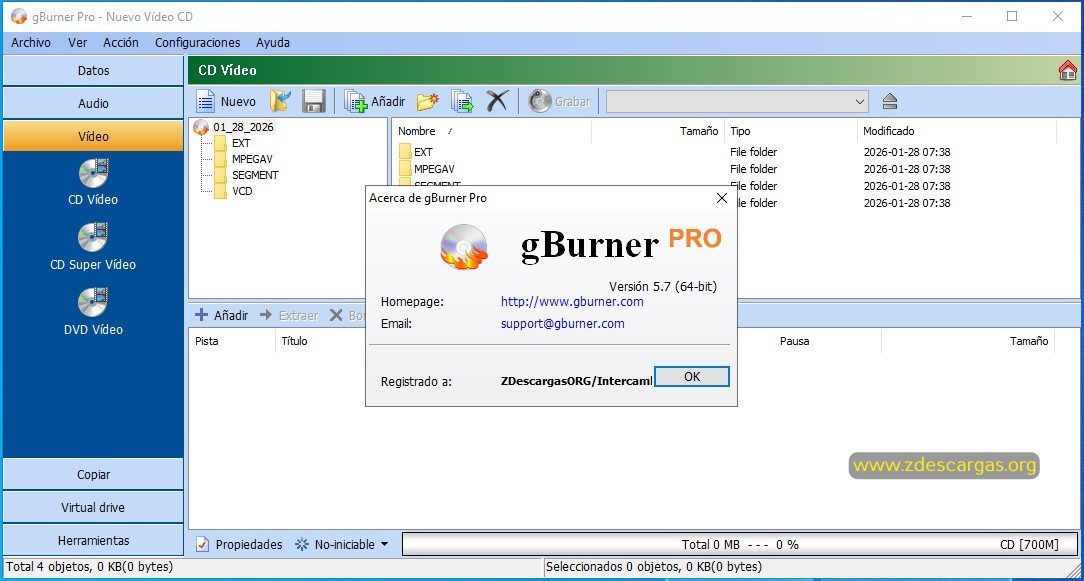
Task: Select the CD Vídeo disc icon in sidebar
Action: pyautogui.click(x=93, y=174)
